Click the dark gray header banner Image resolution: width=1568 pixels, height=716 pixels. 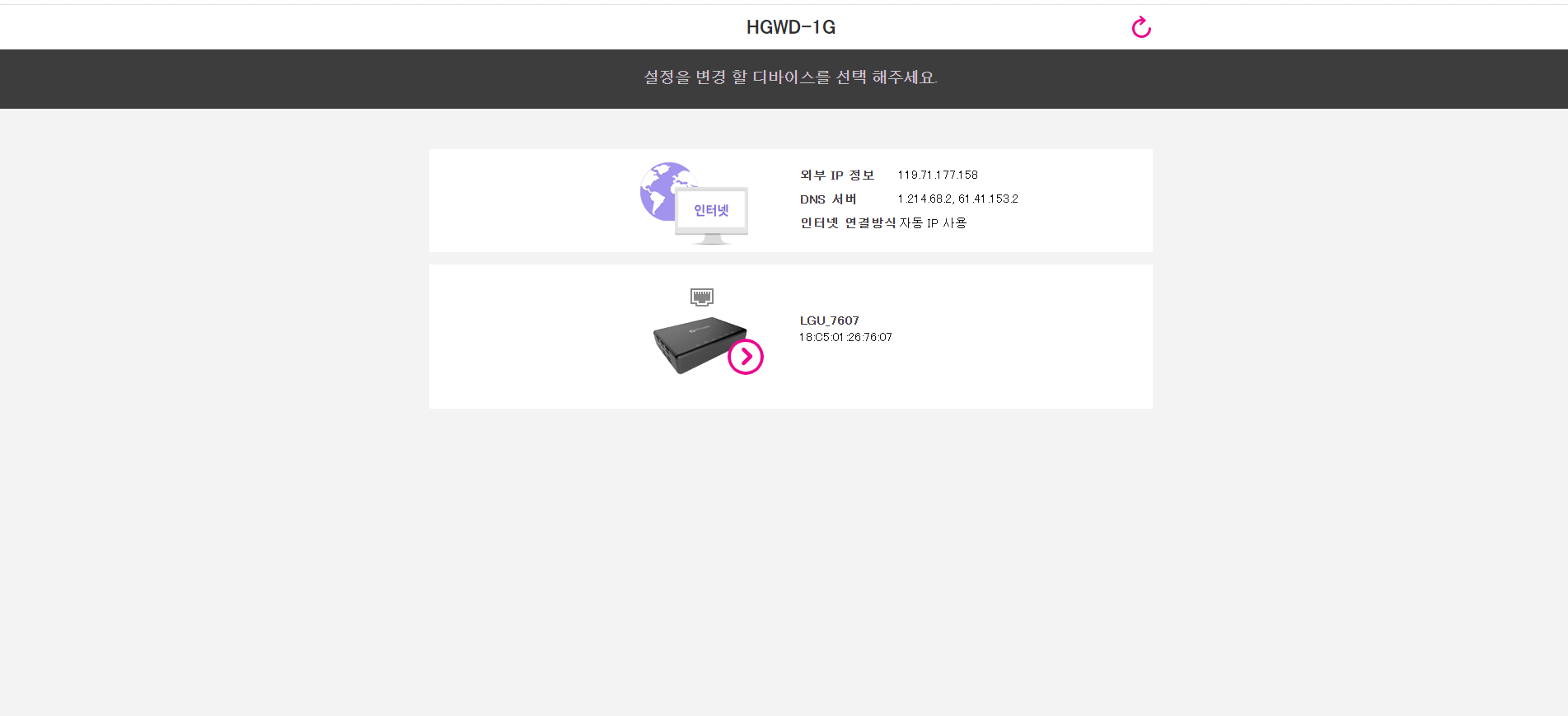click(x=330, y=79)
